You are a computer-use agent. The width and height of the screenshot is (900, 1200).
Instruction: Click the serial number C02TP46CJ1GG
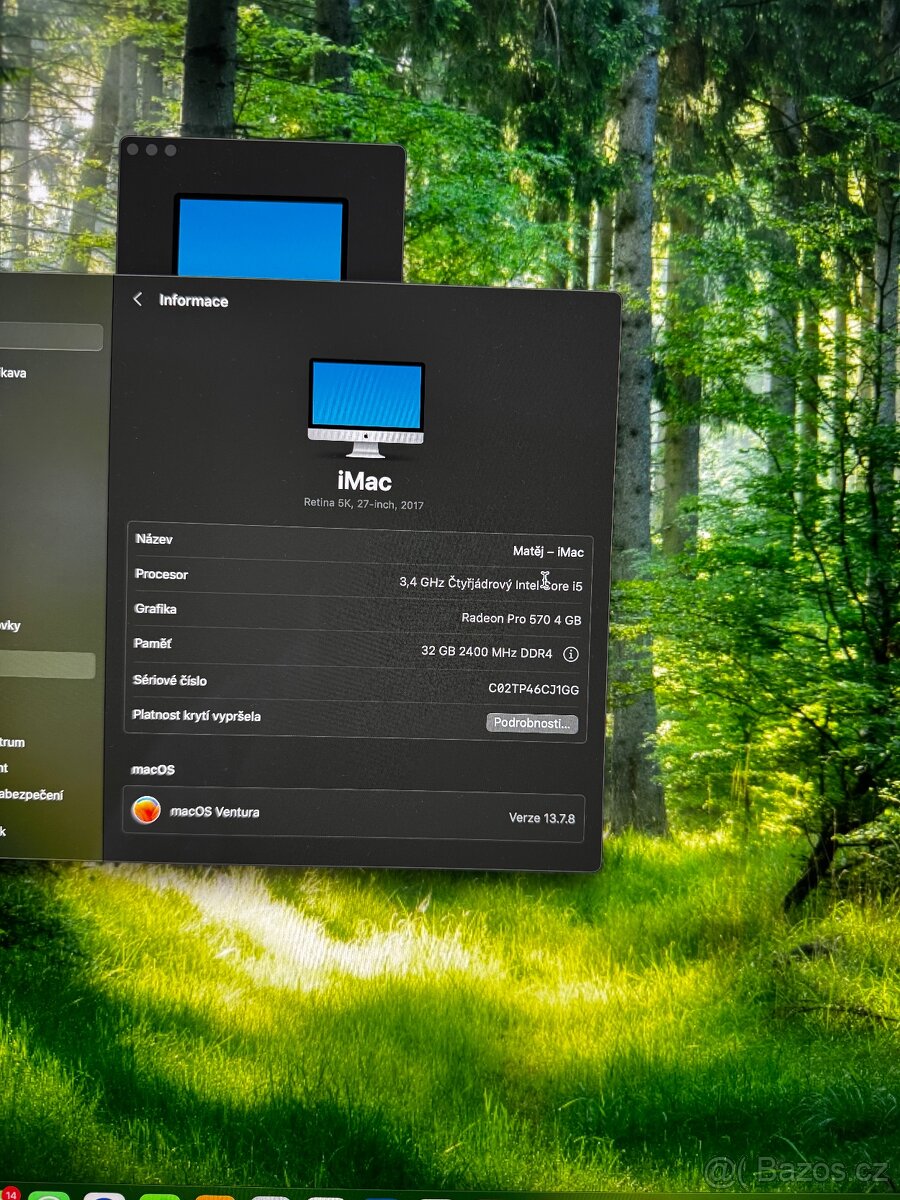533,689
